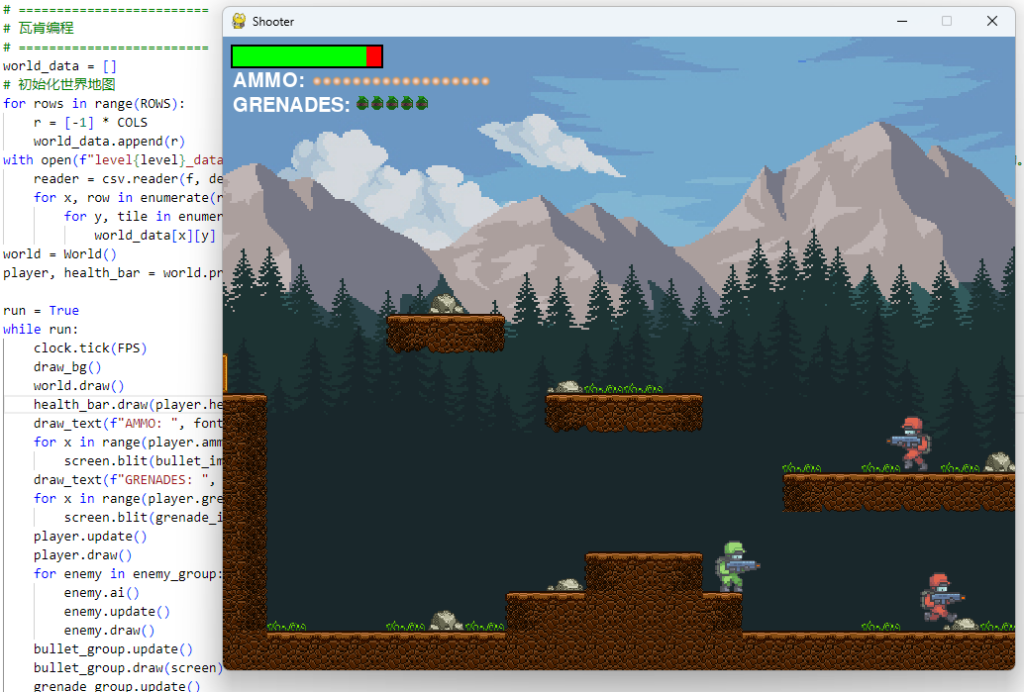Click the first bullet in the AMMO row

pos(318,81)
